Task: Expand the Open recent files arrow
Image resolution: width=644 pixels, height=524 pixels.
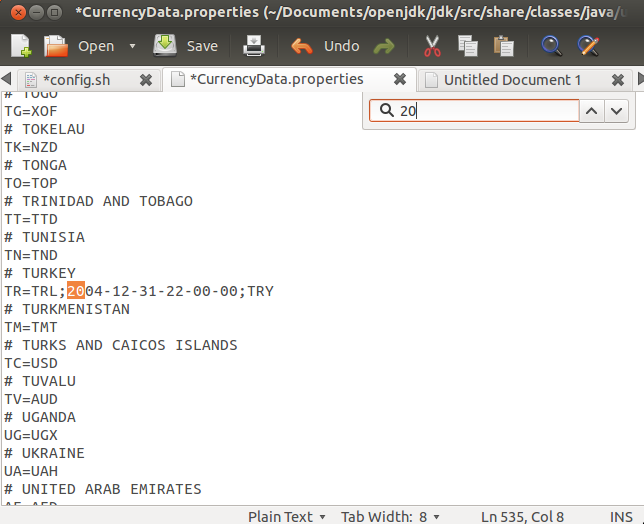Action: click(x=132, y=46)
